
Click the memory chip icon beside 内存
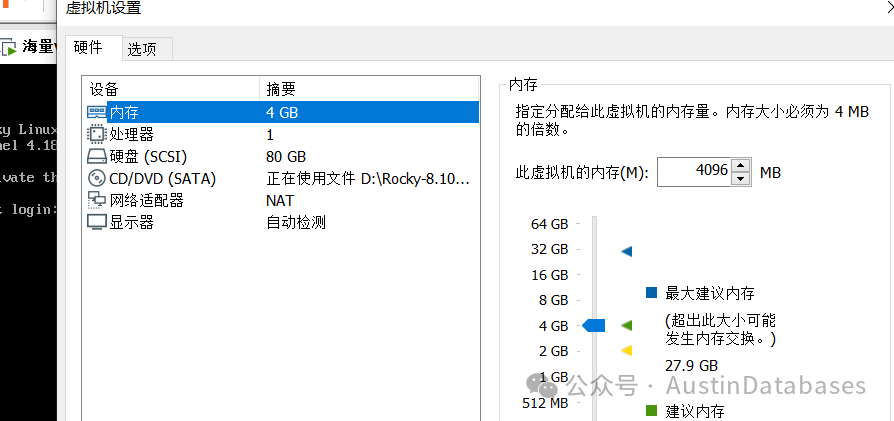point(96,112)
